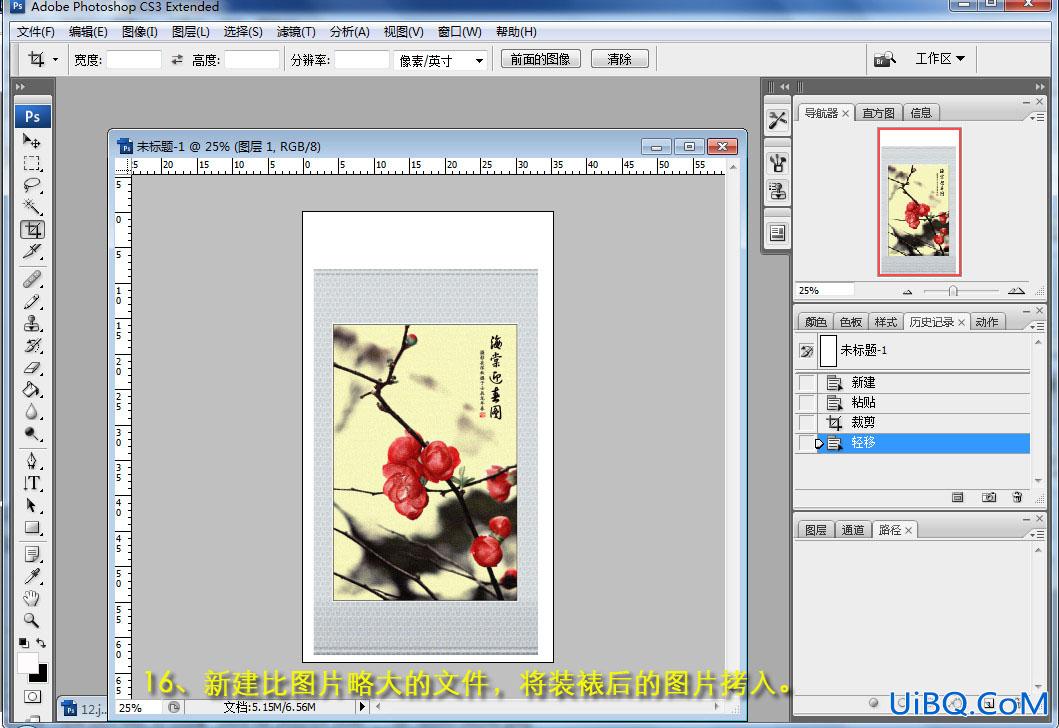Viewport: 1059px width, 728px height.
Task: Select the Rectangular Marquee tool
Action: (x=32, y=163)
